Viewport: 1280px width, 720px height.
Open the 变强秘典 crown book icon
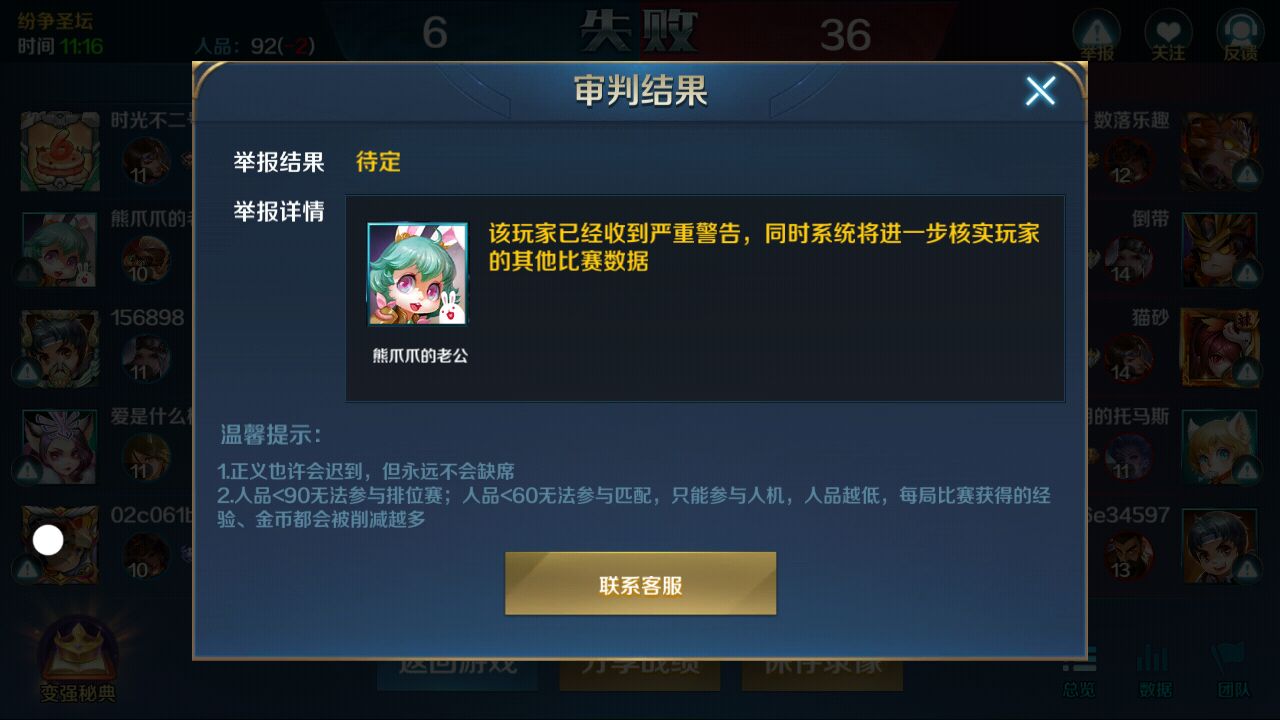78,659
